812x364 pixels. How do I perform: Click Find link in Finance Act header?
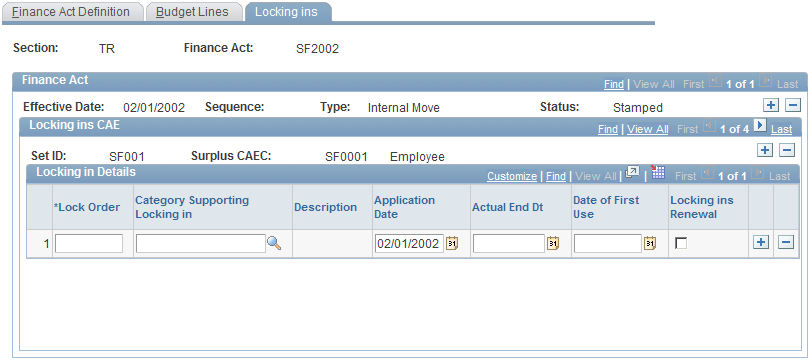coord(614,84)
